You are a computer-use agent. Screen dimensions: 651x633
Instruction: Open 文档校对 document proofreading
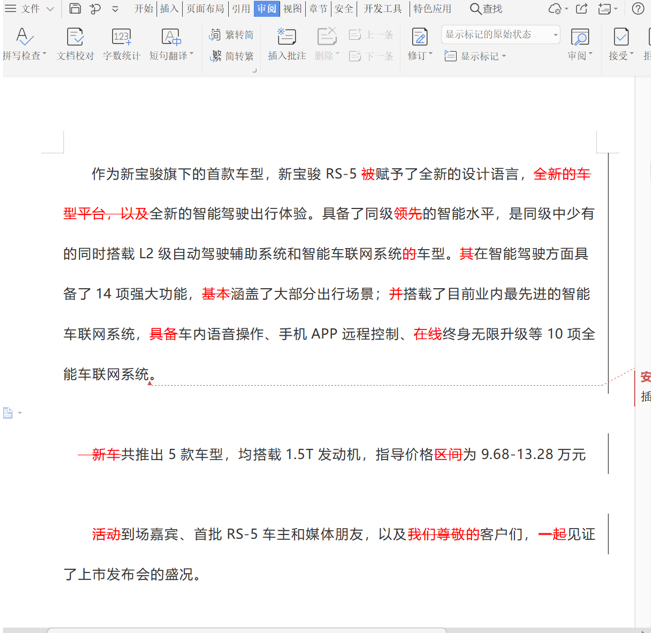tap(75, 44)
